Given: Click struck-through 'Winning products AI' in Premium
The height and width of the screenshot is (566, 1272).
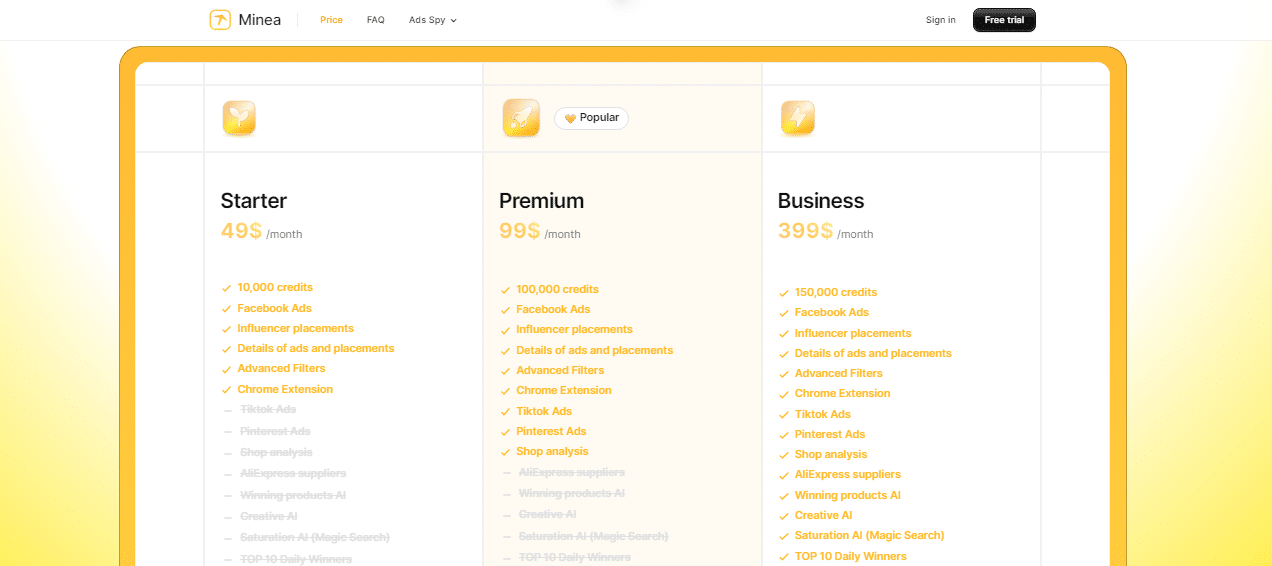Looking at the screenshot, I should [571, 493].
